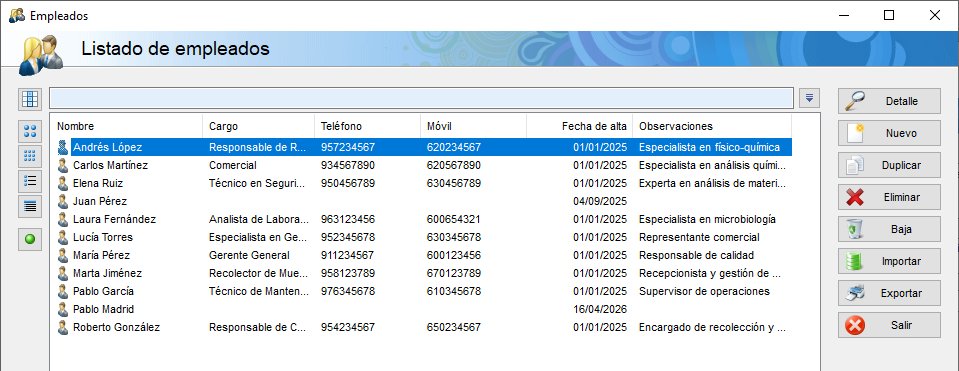Select the Laura Fernández name
959x371 pixels.
[x=114, y=219]
